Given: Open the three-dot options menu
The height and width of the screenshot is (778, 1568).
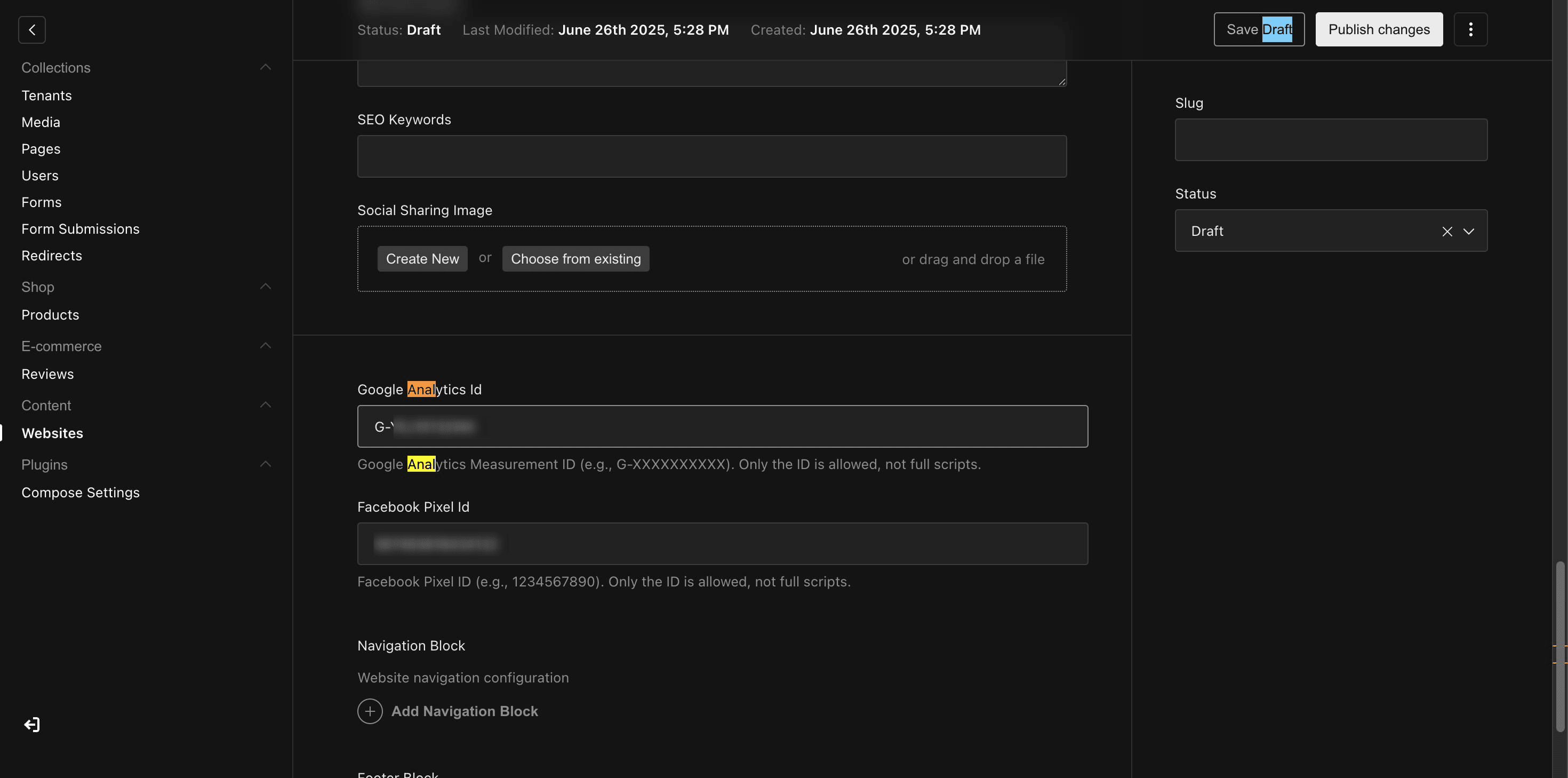Looking at the screenshot, I should [1471, 29].
